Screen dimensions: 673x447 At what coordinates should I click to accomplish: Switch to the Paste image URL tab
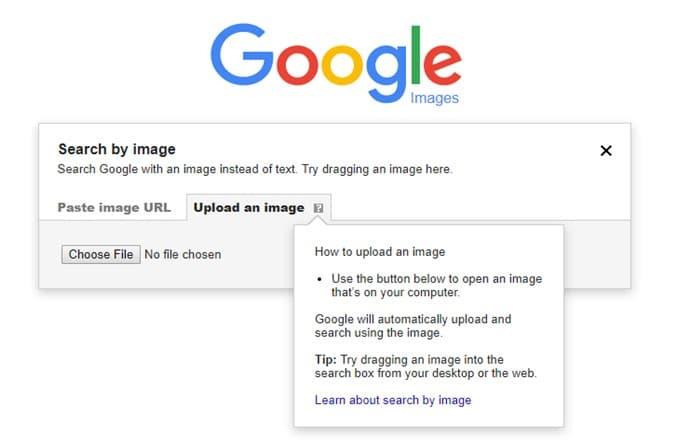114,208
